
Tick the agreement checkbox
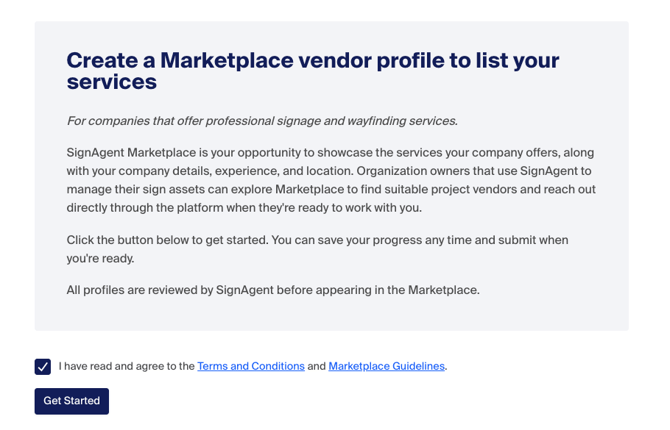(x=43, y=367)
